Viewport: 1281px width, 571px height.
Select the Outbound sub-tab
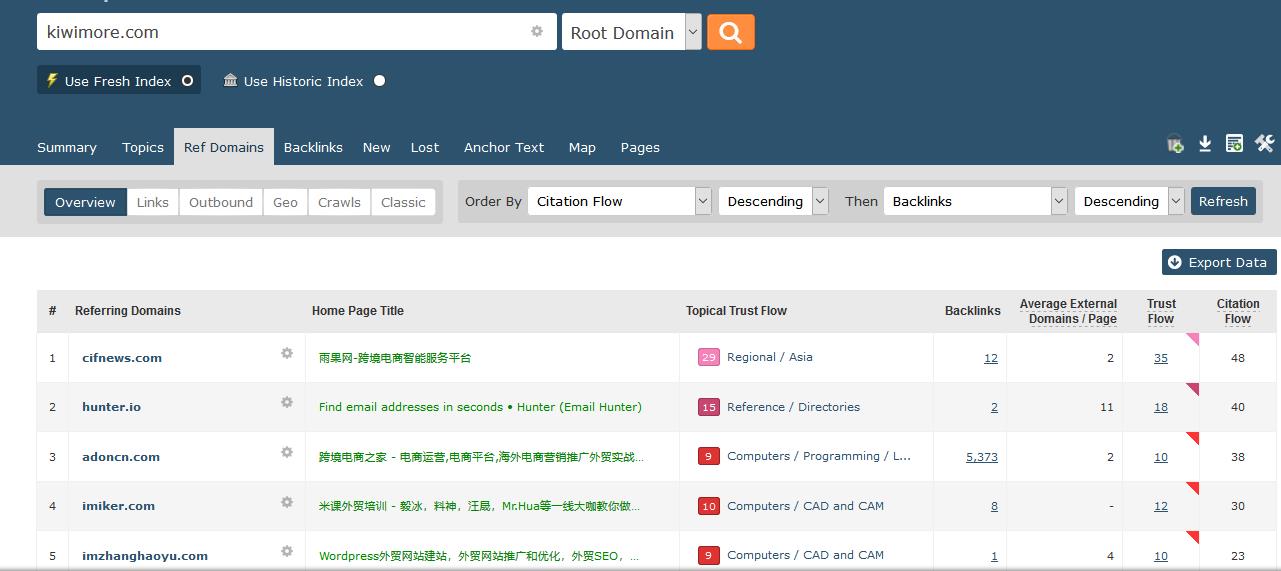coord(221,202)
